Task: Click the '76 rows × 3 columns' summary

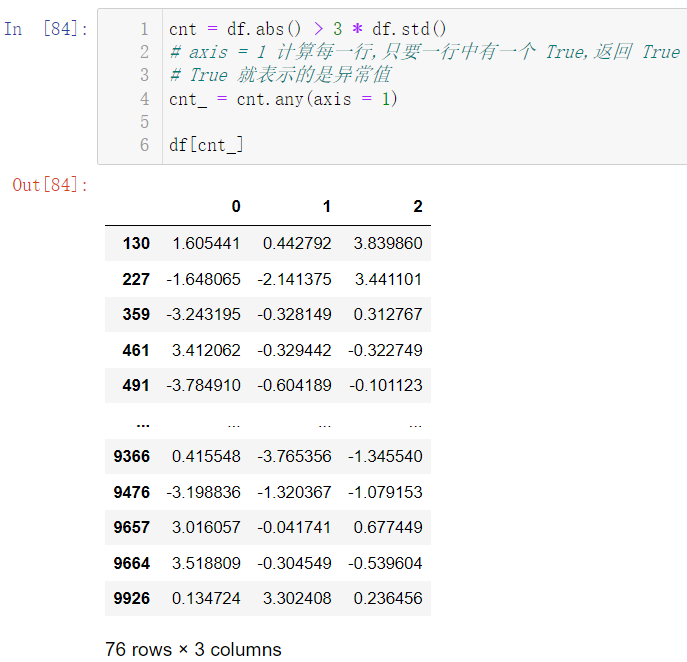Action: click(x=193, y=649)
